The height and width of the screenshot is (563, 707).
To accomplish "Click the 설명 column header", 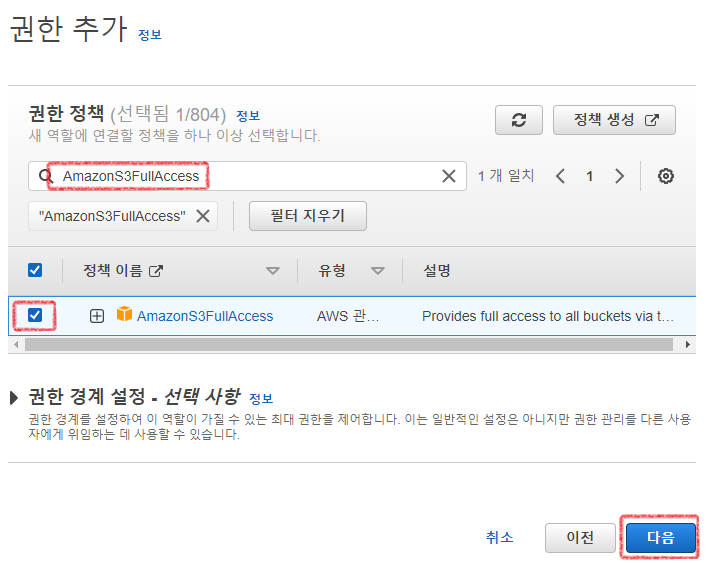I will tap(436, 270).
